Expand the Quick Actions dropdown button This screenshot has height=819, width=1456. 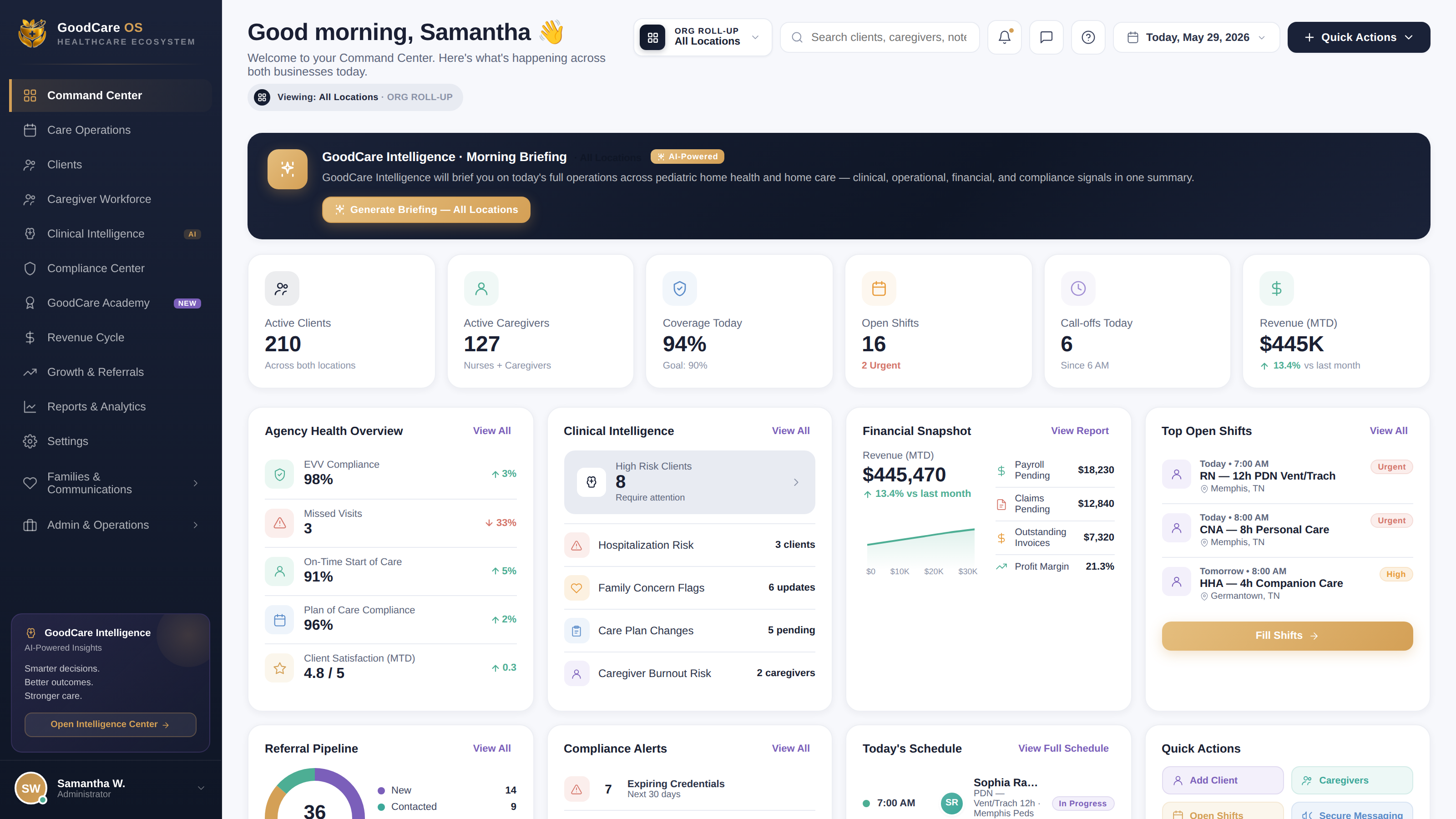pyautogui.click(x=1358, y=37)
